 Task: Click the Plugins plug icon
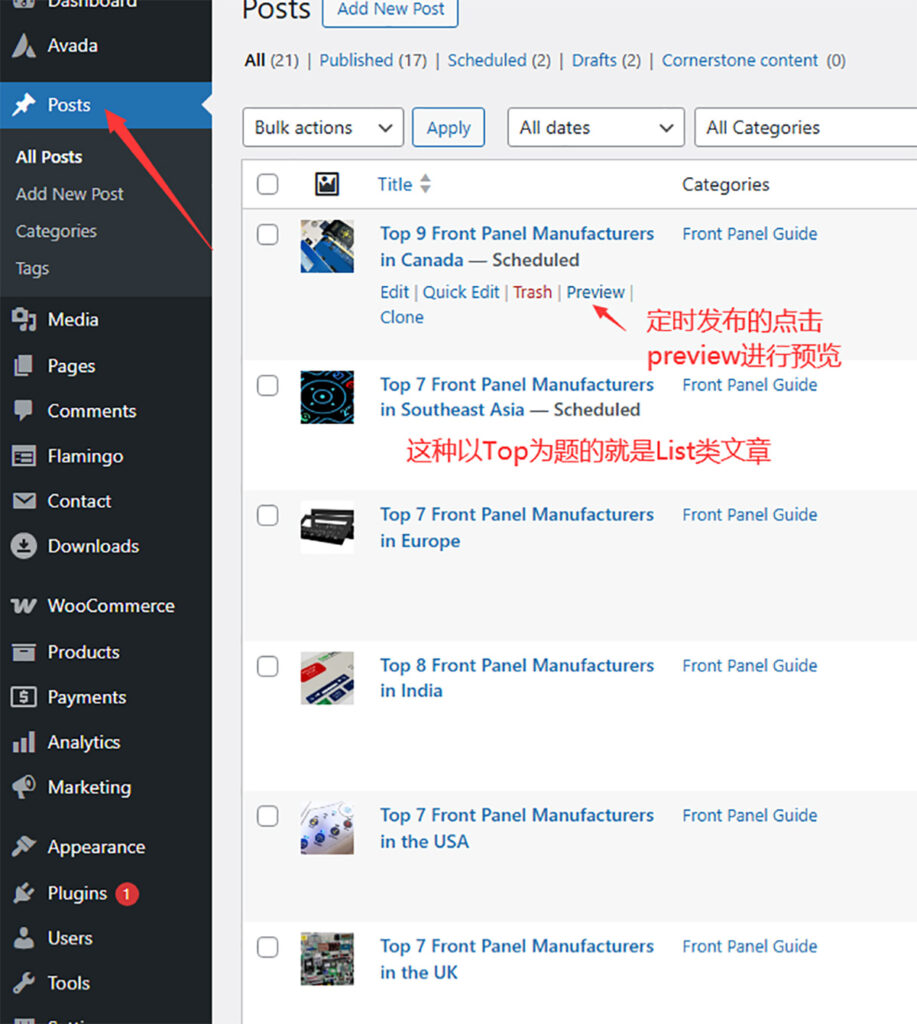(23, 893)
